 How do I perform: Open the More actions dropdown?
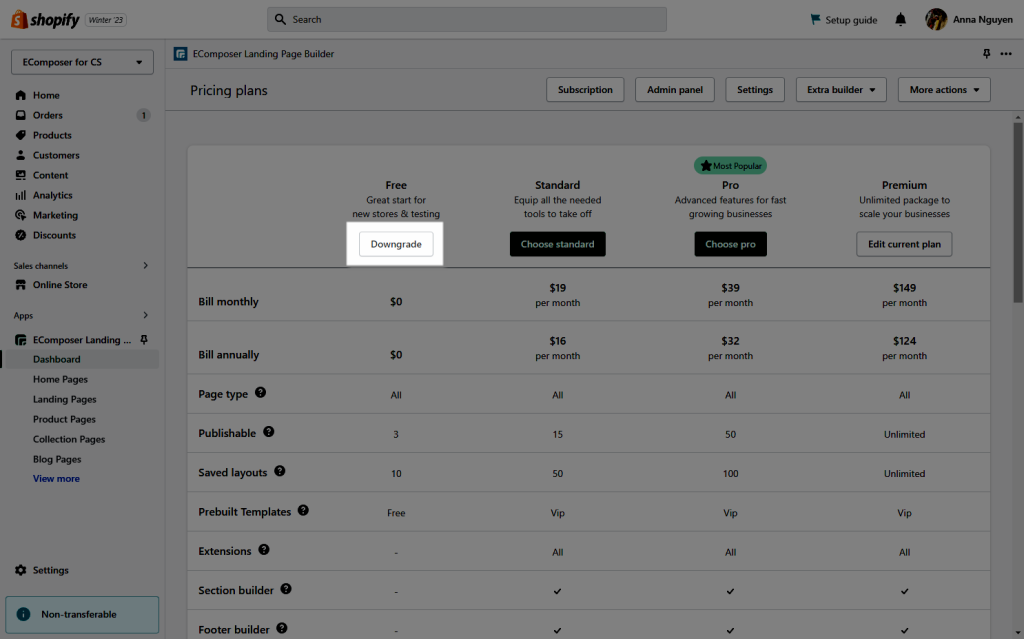pos(944,90)
